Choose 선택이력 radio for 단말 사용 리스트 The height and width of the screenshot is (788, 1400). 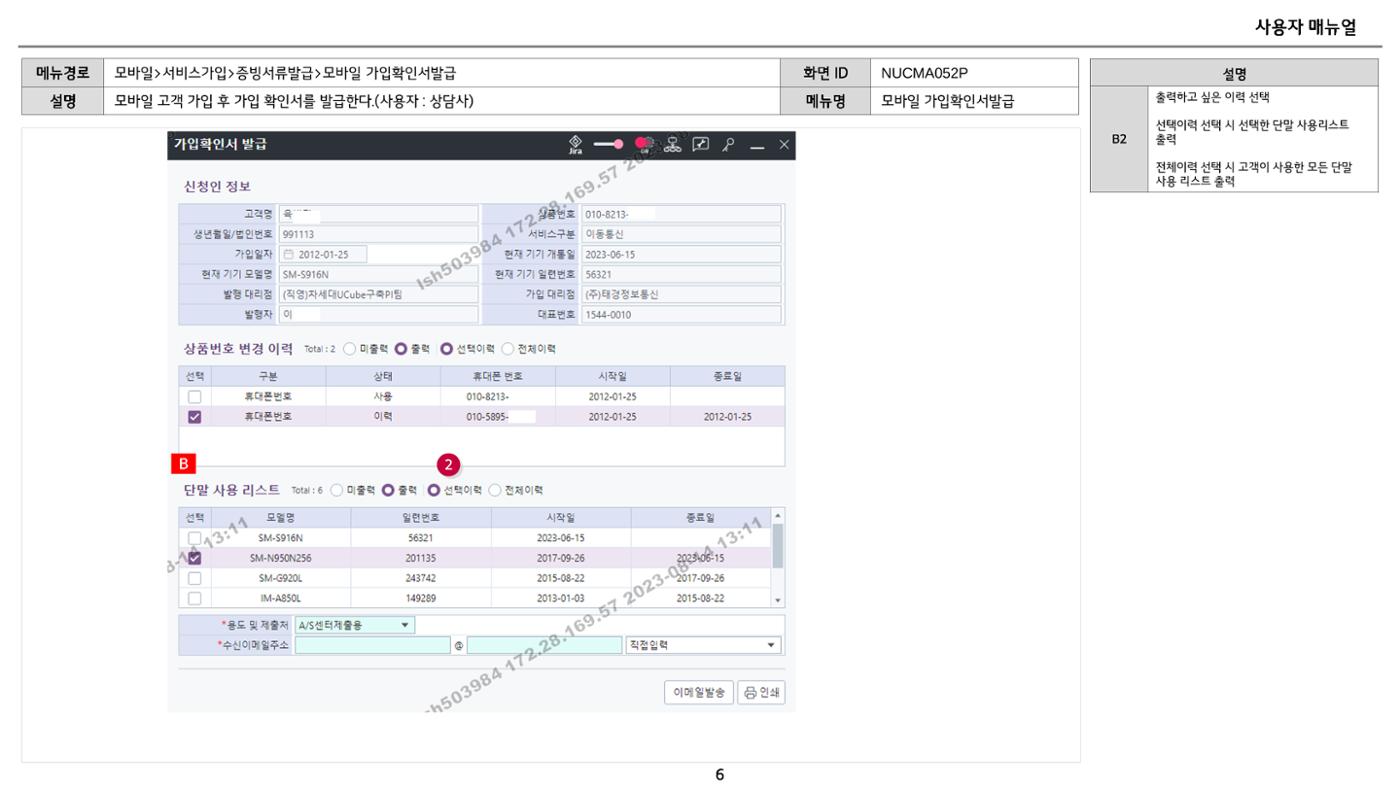[x=434, y=490]
